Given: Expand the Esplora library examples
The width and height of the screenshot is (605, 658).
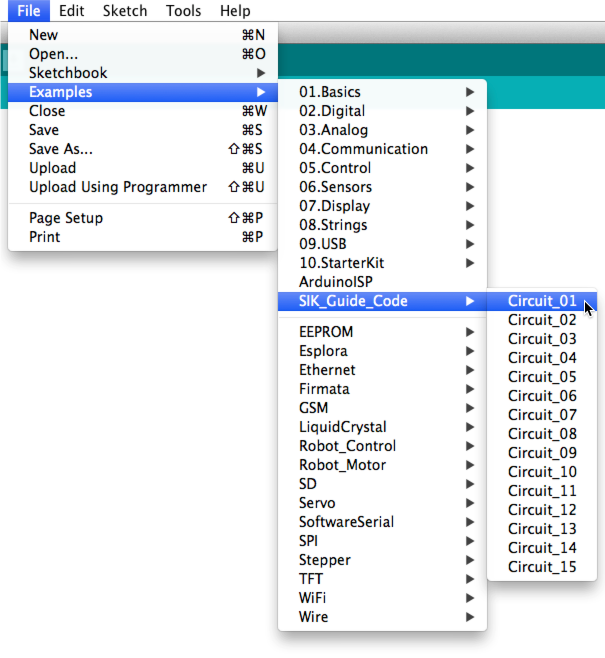Looking at the screenshot, I should [382, 351].
